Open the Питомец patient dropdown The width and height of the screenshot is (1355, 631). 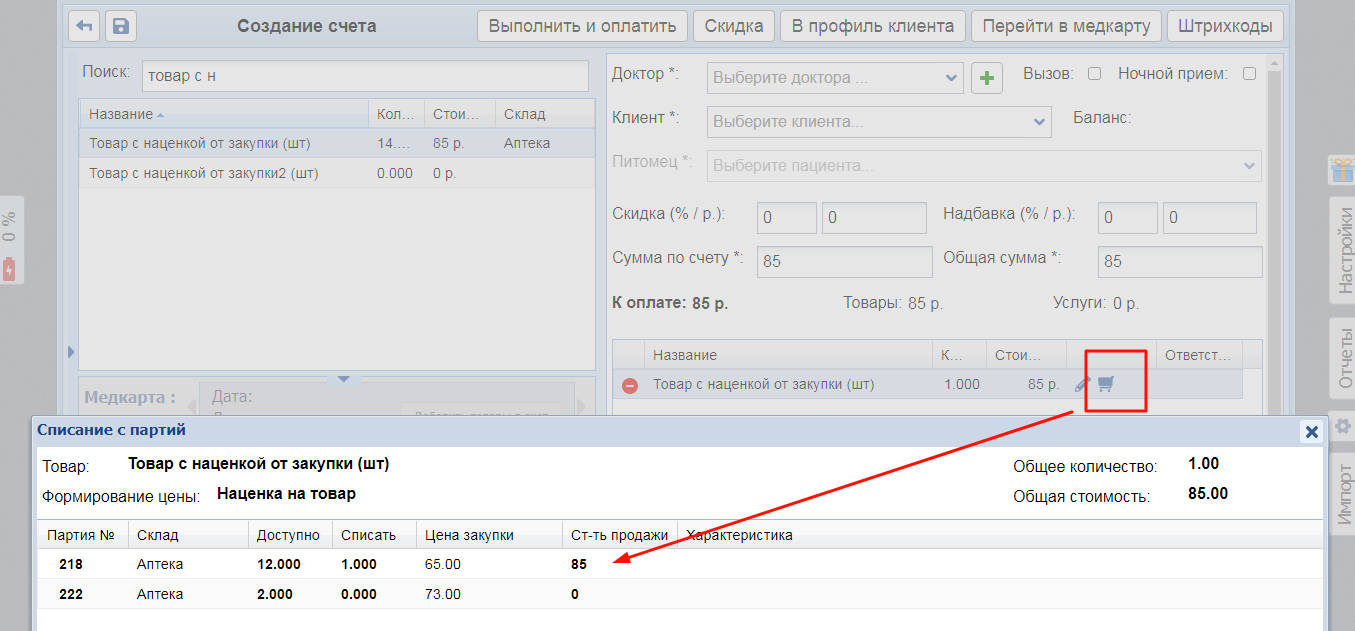[x=984, y=166]
